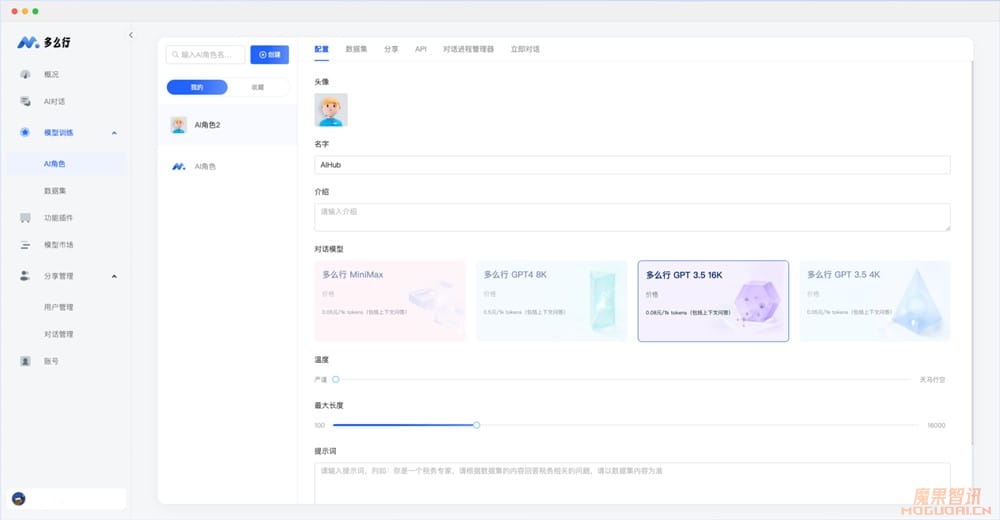Click the 介绍 description textarea
This screenshot has height=520, width=1000.
pyautogui.click(x=632, y=217)
